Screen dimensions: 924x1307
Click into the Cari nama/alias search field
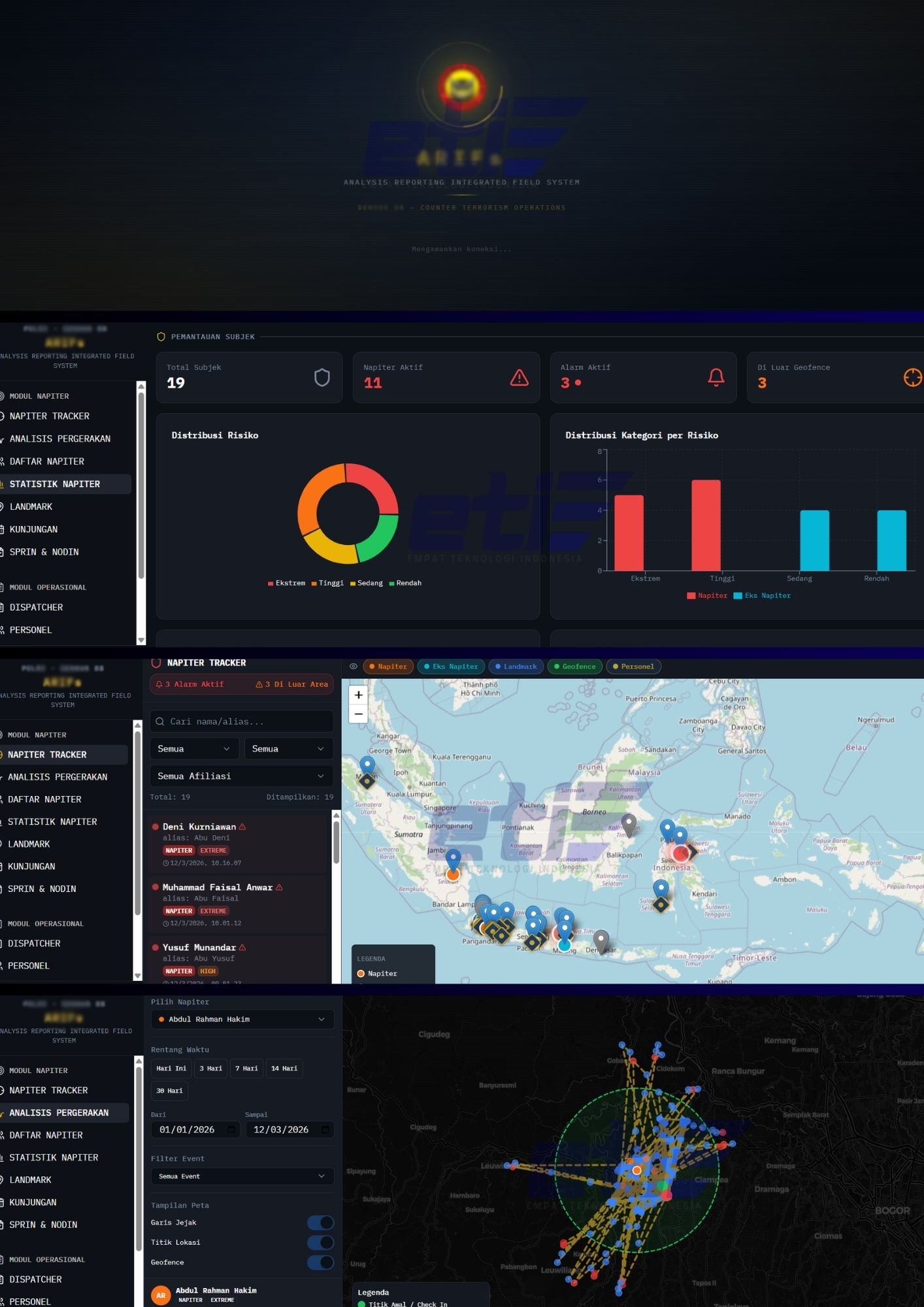tap(241, 721)
